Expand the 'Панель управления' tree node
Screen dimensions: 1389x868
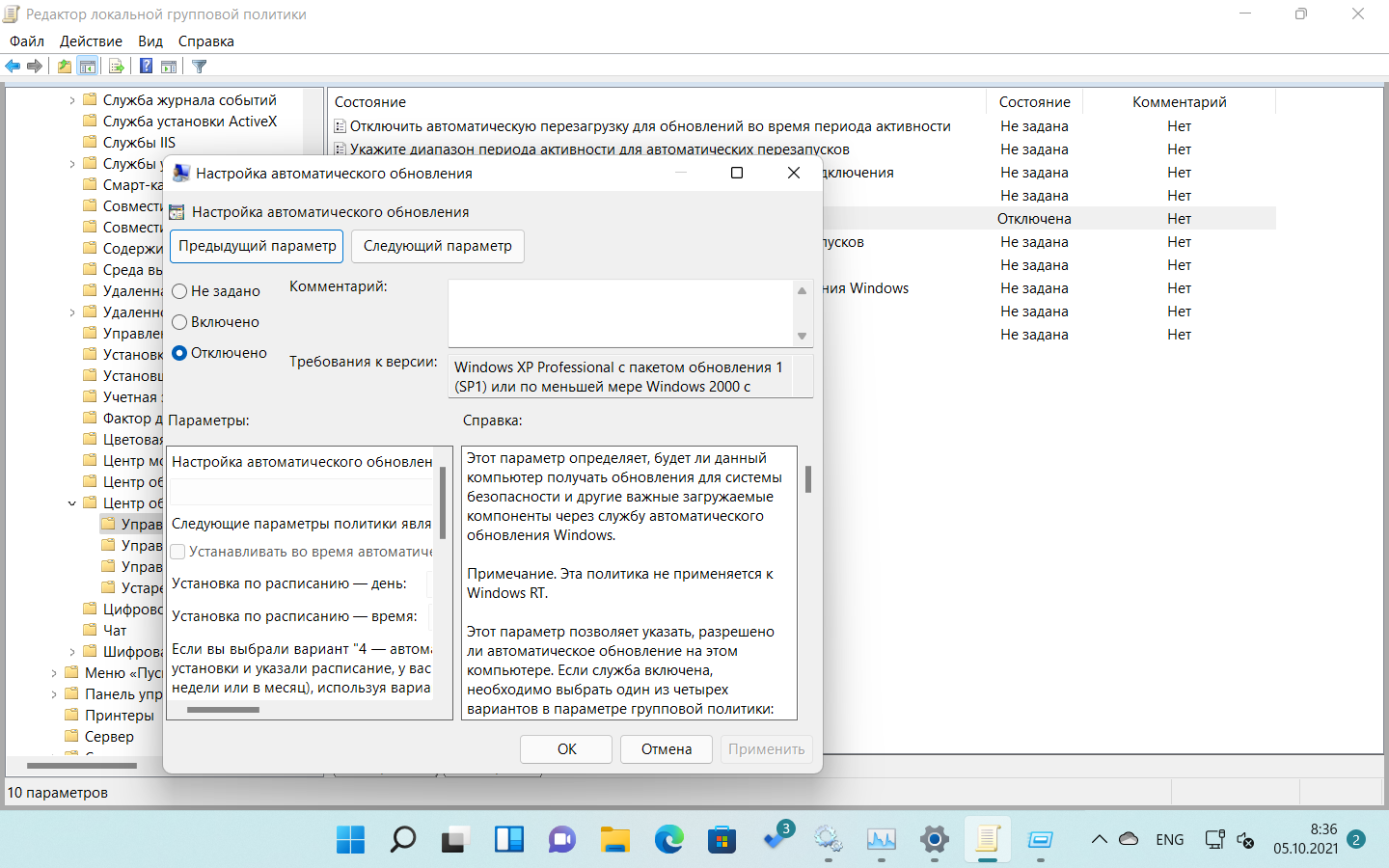[x=54, y=694]
